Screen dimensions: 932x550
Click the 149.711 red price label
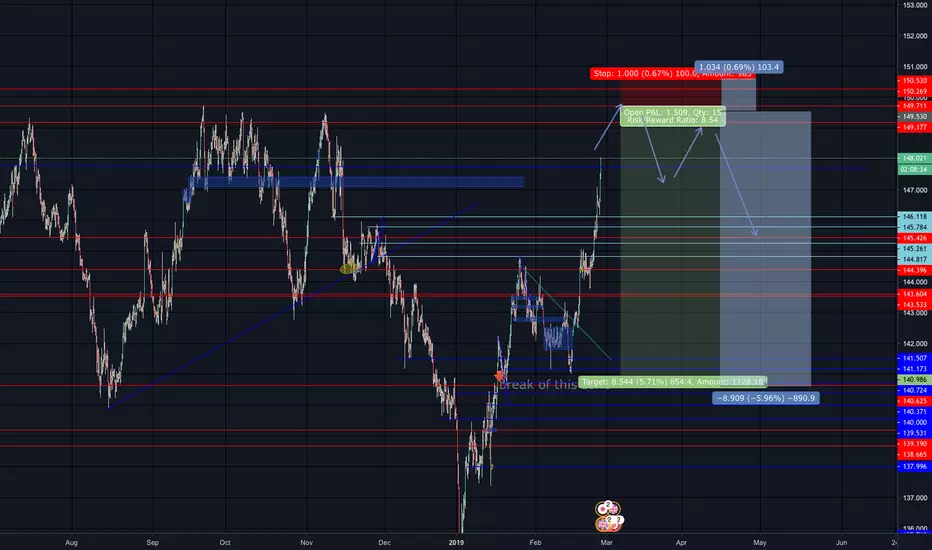tap(914, 106)
